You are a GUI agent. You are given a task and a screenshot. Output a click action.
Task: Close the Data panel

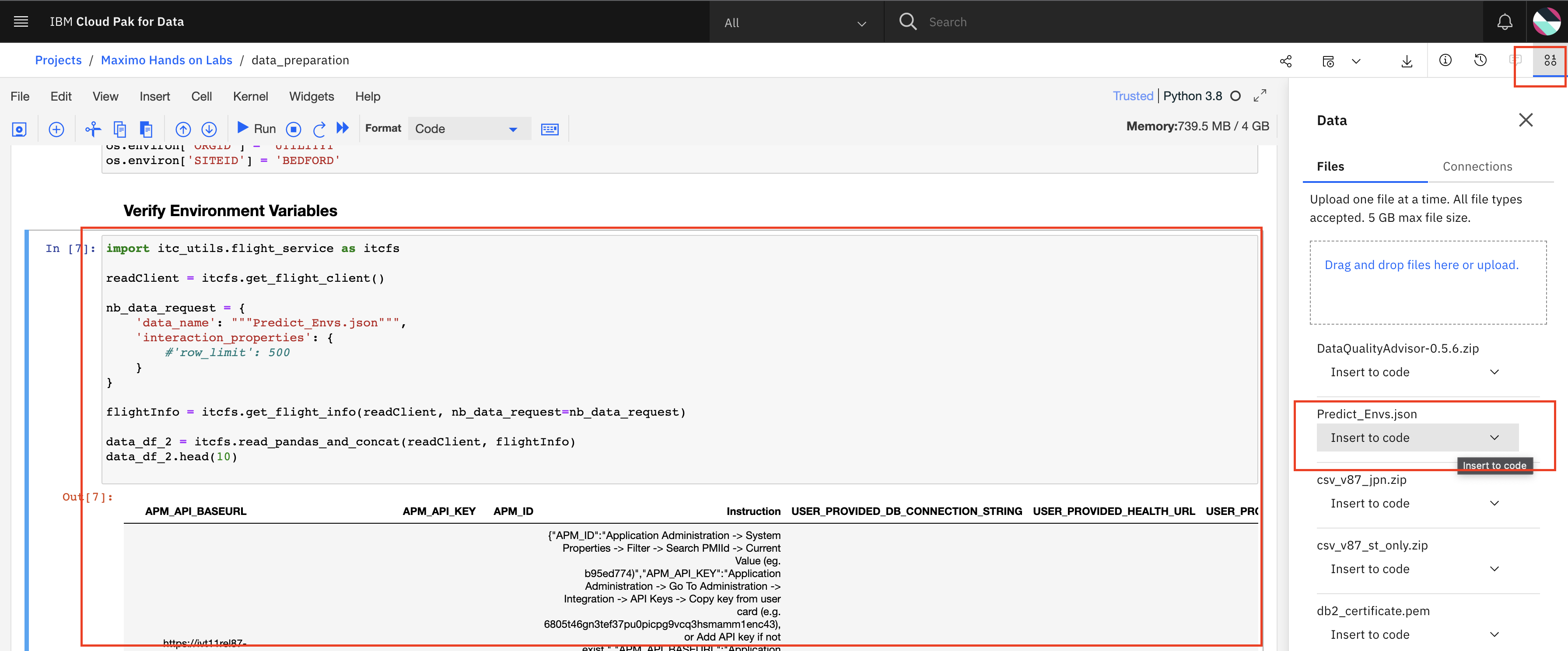click(1527, 120)
